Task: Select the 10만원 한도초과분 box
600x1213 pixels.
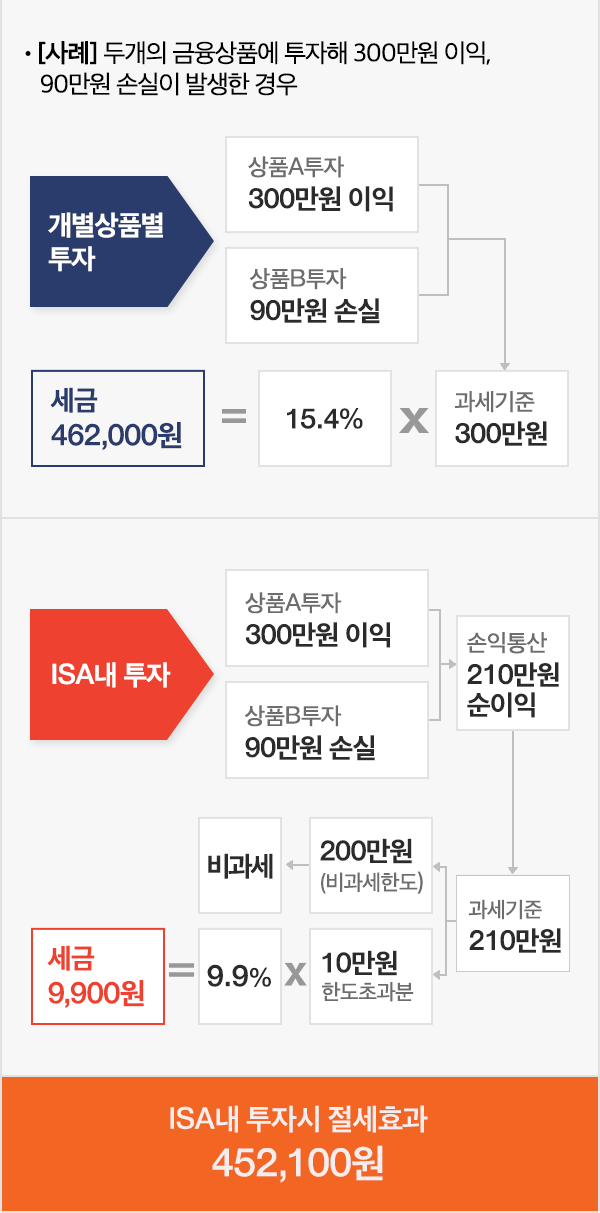Action: coord(371,976)
